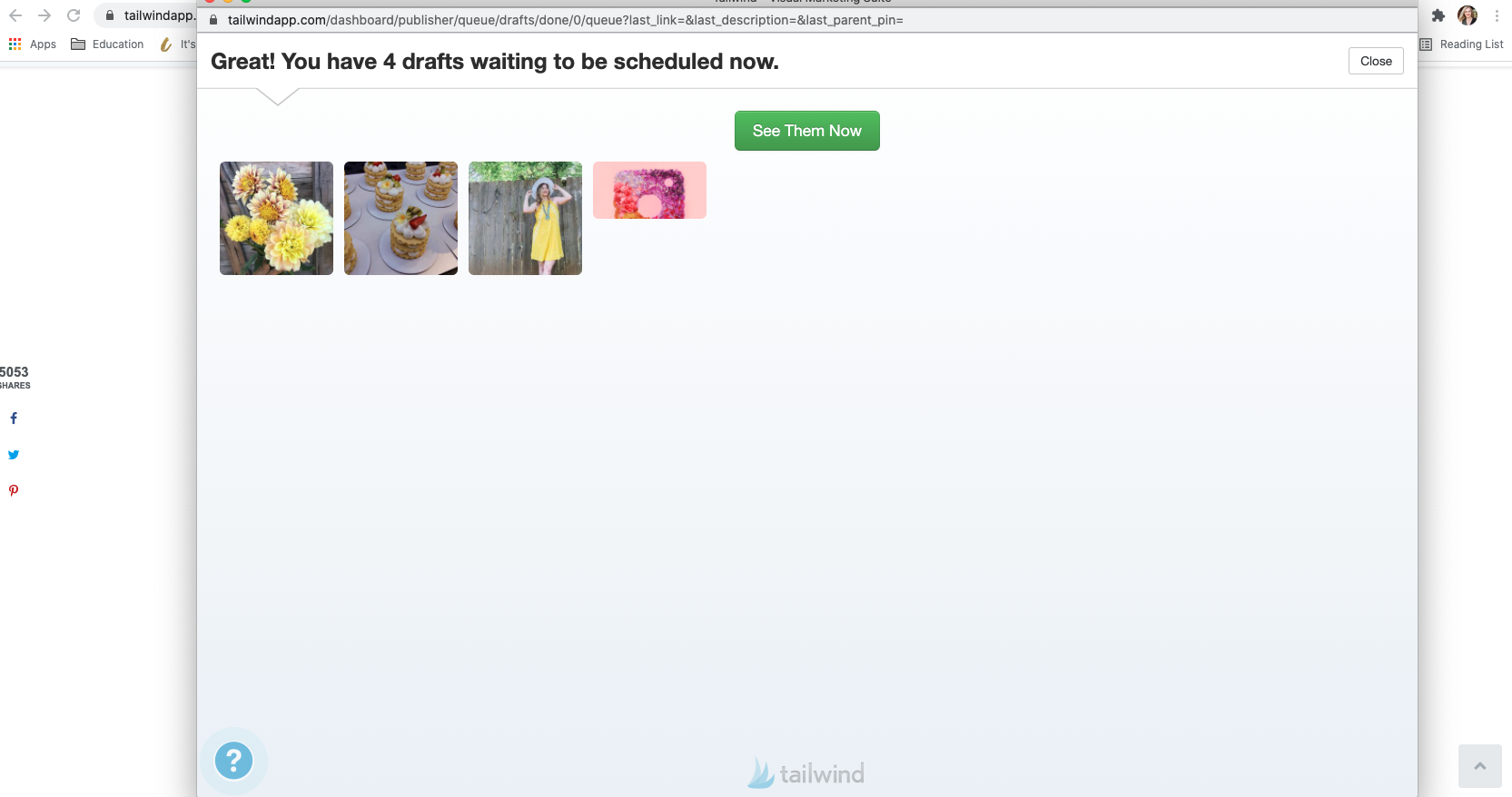The image size is (1512, 797).
Task: Open the pink floral Instagram logo thumbnail
Action: pyautogui.click(x=649, y=190)
